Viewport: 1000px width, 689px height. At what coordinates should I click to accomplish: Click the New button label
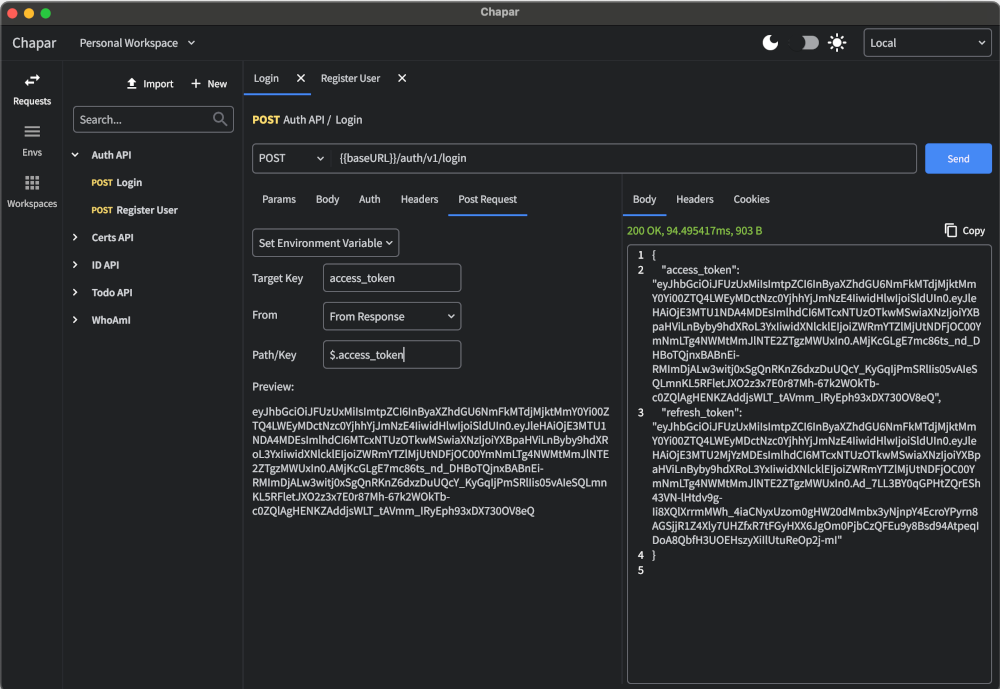[217, 84]
